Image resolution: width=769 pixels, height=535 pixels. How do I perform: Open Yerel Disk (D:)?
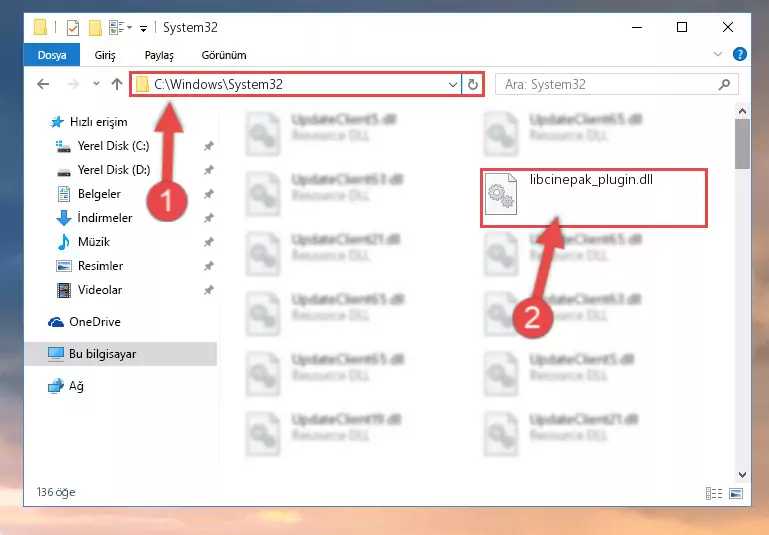pos(114,170)
